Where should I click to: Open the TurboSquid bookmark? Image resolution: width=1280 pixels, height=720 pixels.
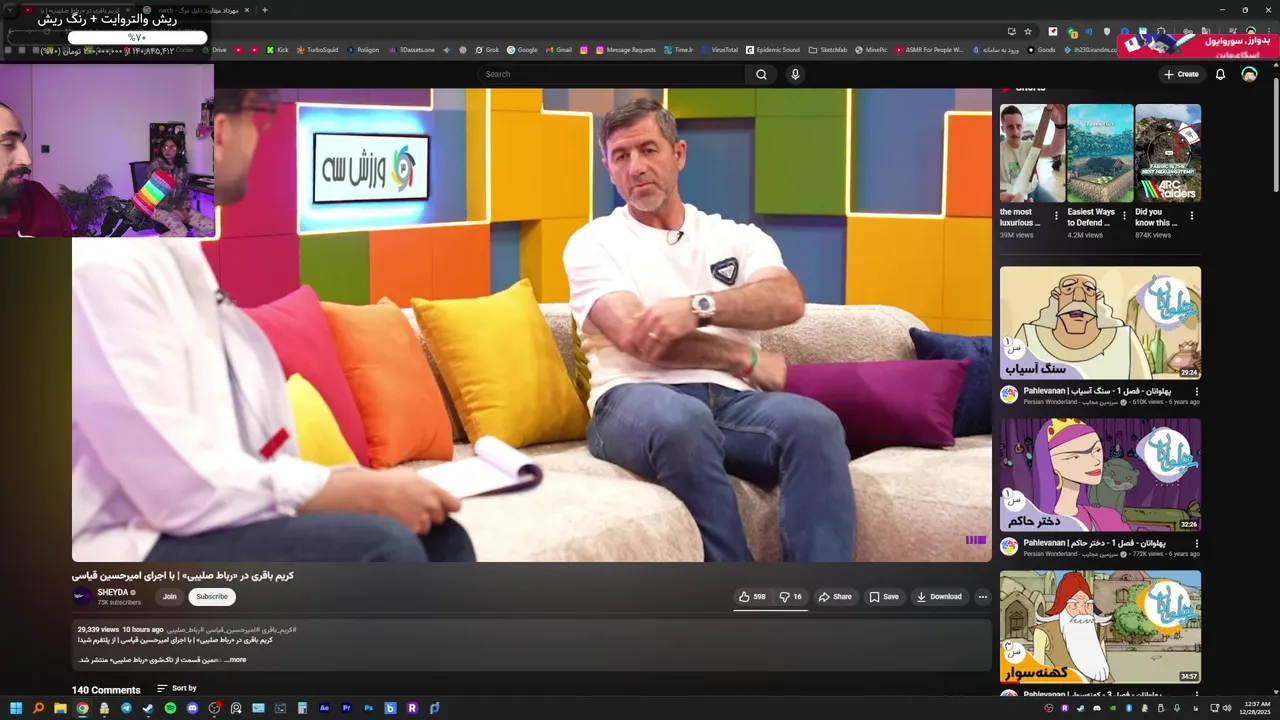click(317, 50)
